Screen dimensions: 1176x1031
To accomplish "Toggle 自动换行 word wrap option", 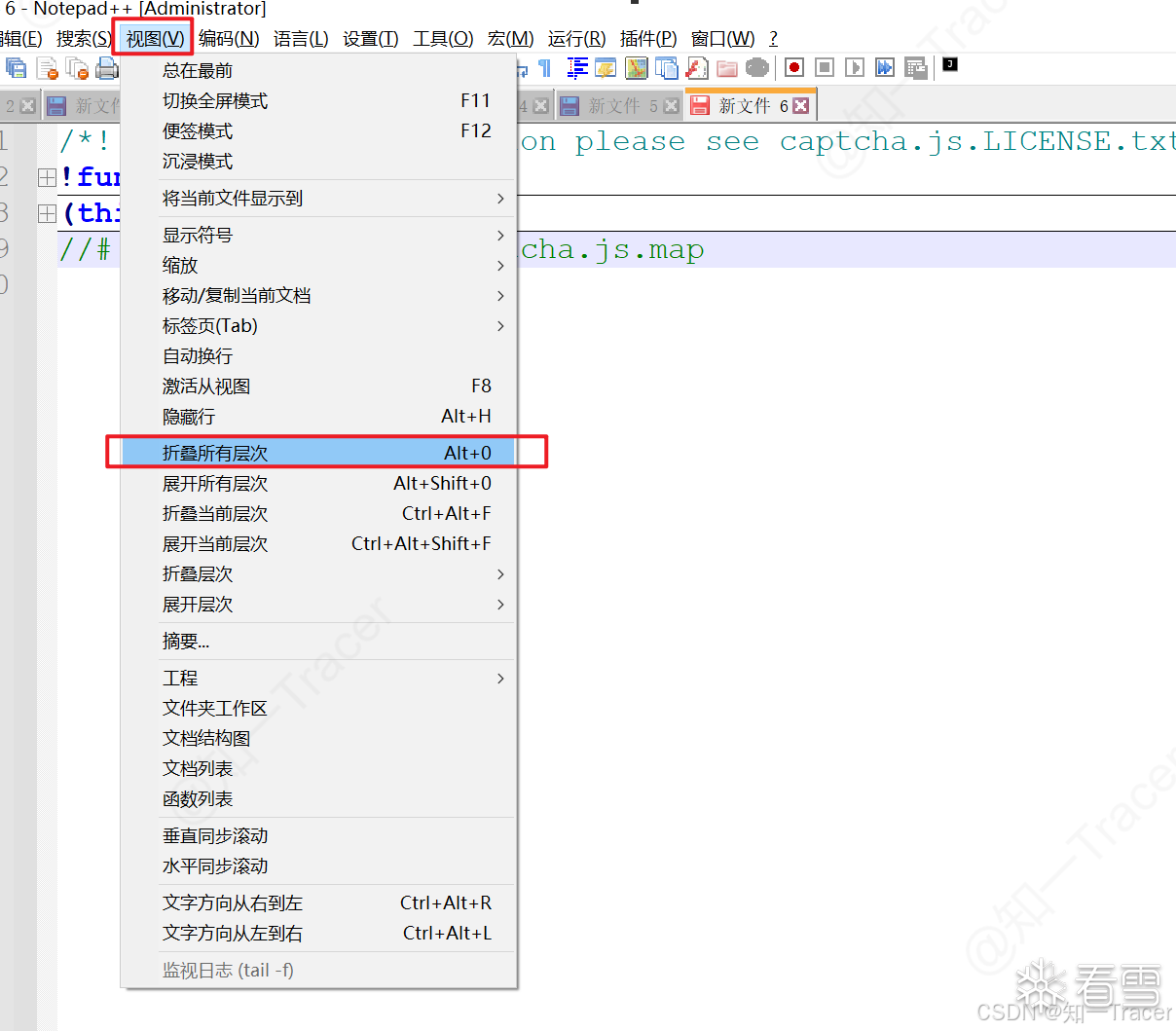I will click(318, 356).
